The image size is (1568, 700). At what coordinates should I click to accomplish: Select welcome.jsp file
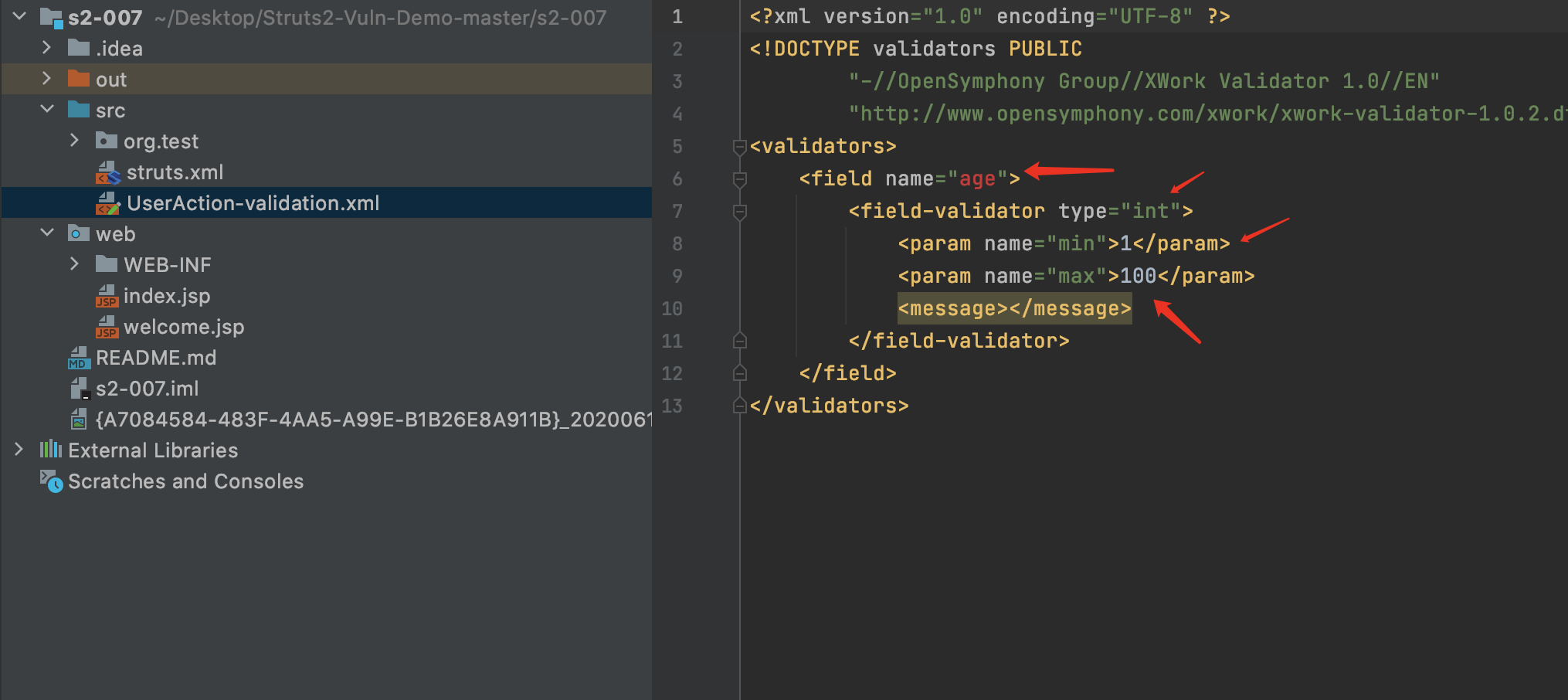coord(184,327)
